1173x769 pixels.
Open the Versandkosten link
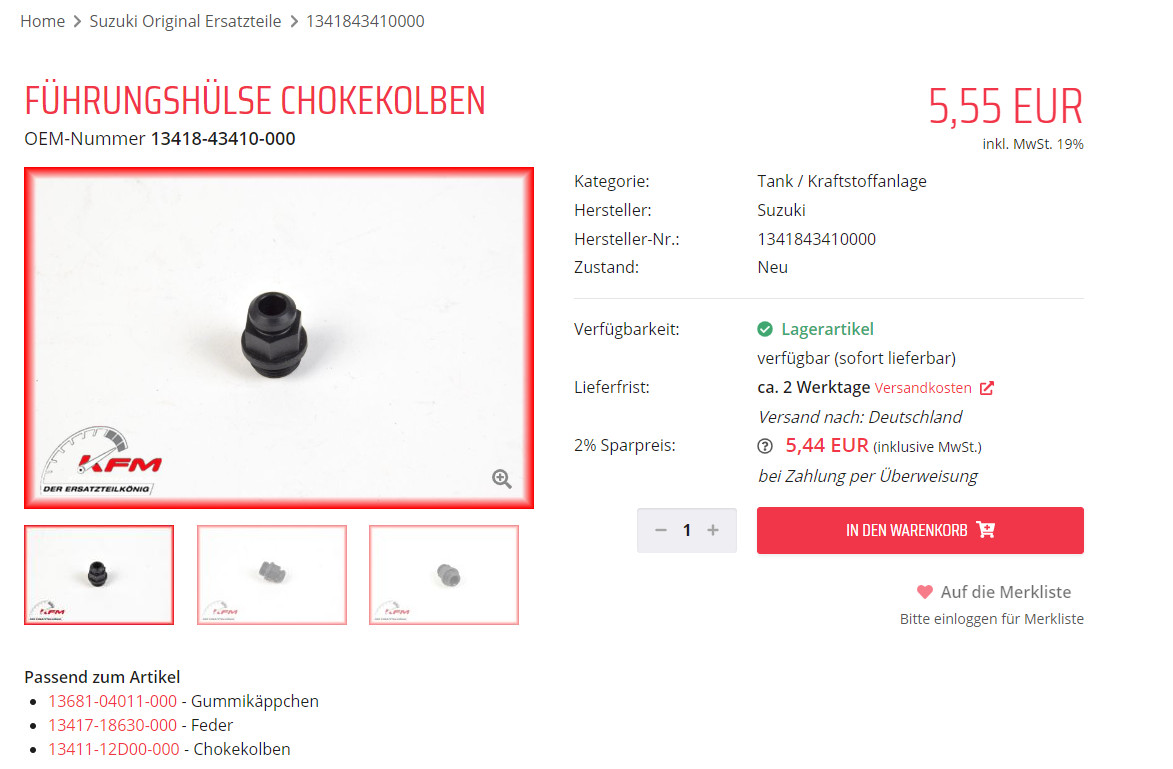(x=923, y=387)
